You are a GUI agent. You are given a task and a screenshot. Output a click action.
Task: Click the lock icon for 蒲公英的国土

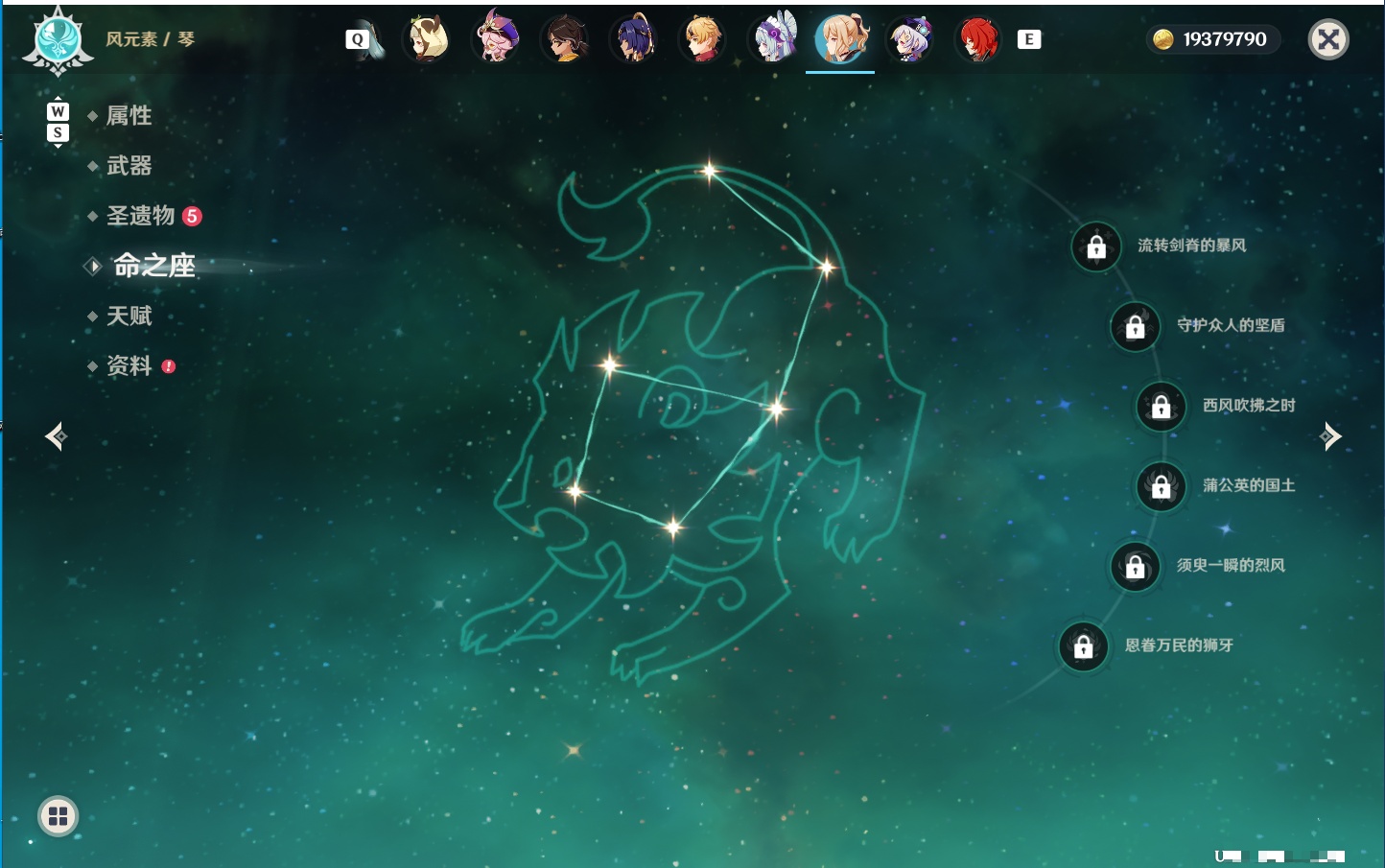[1162, 487]
